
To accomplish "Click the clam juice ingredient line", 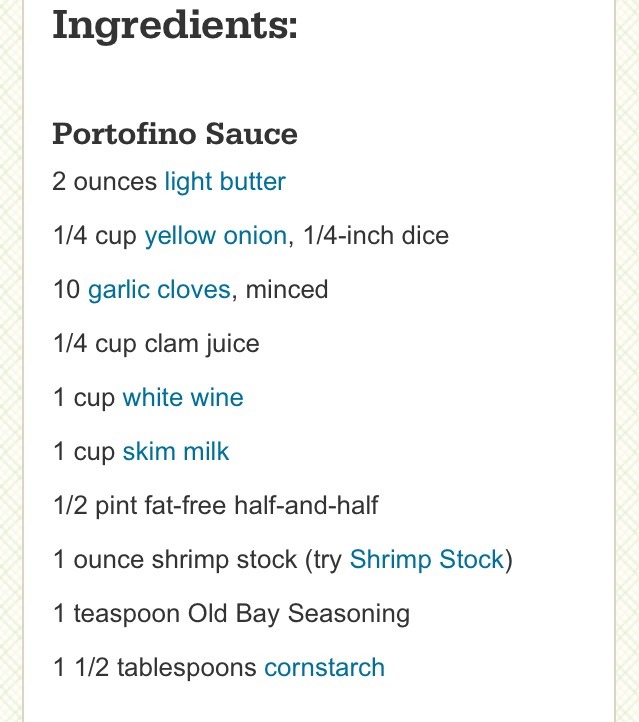I will (157, 344).
